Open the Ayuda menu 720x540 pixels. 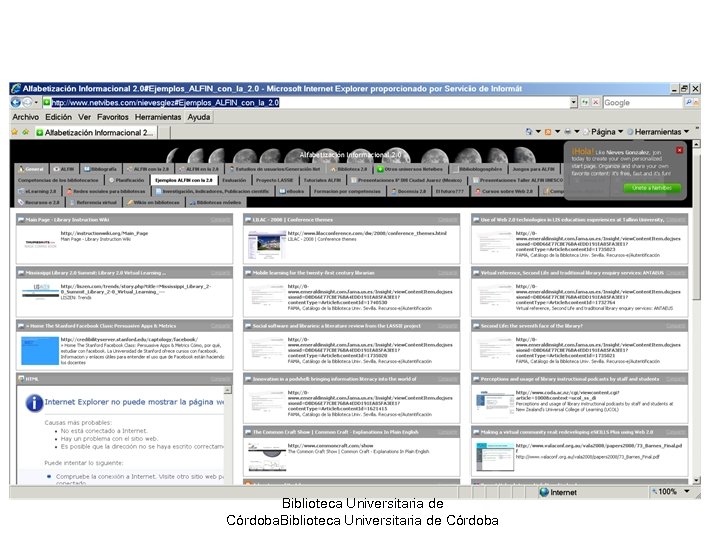(199, 117)
